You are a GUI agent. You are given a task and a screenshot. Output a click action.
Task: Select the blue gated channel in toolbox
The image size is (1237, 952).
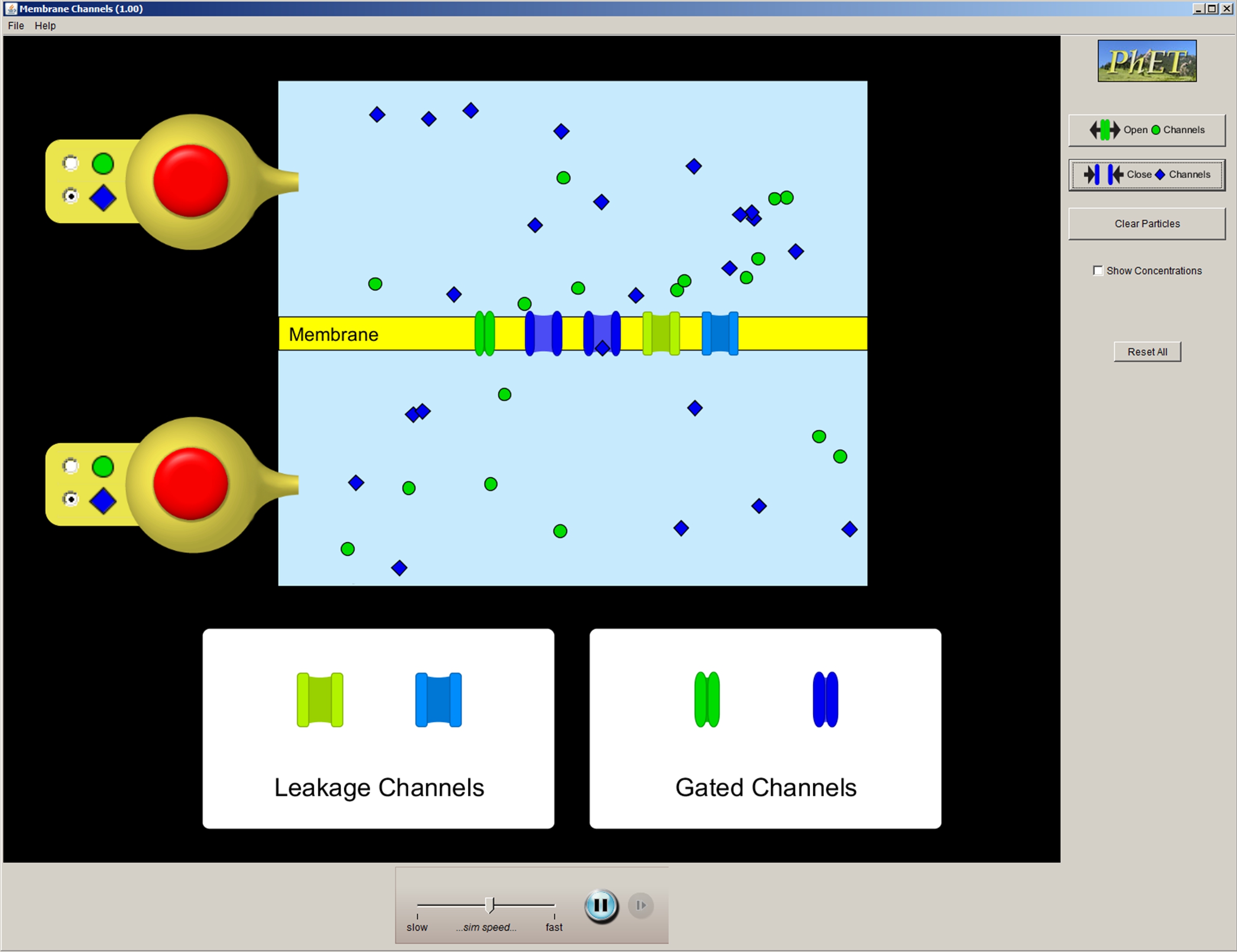point(825,700)
